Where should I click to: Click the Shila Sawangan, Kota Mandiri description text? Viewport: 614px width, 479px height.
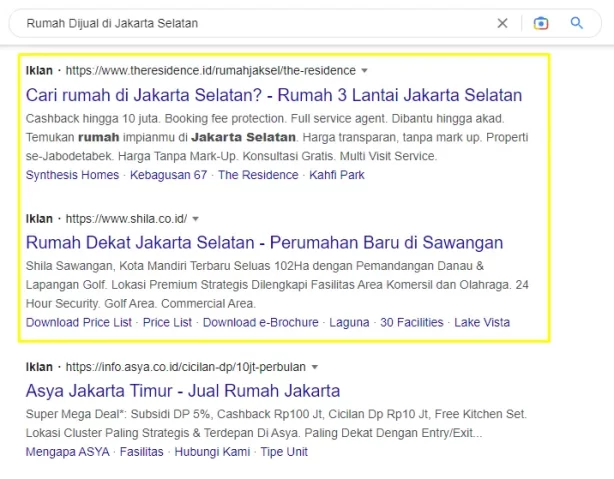pyautogui.click(x=255, y=266)
